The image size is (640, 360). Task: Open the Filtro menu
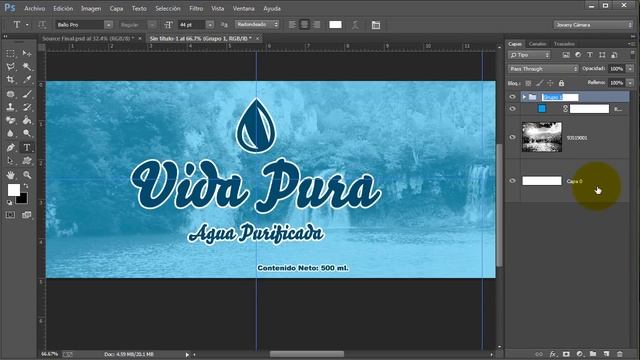click(x=196, y=8)
